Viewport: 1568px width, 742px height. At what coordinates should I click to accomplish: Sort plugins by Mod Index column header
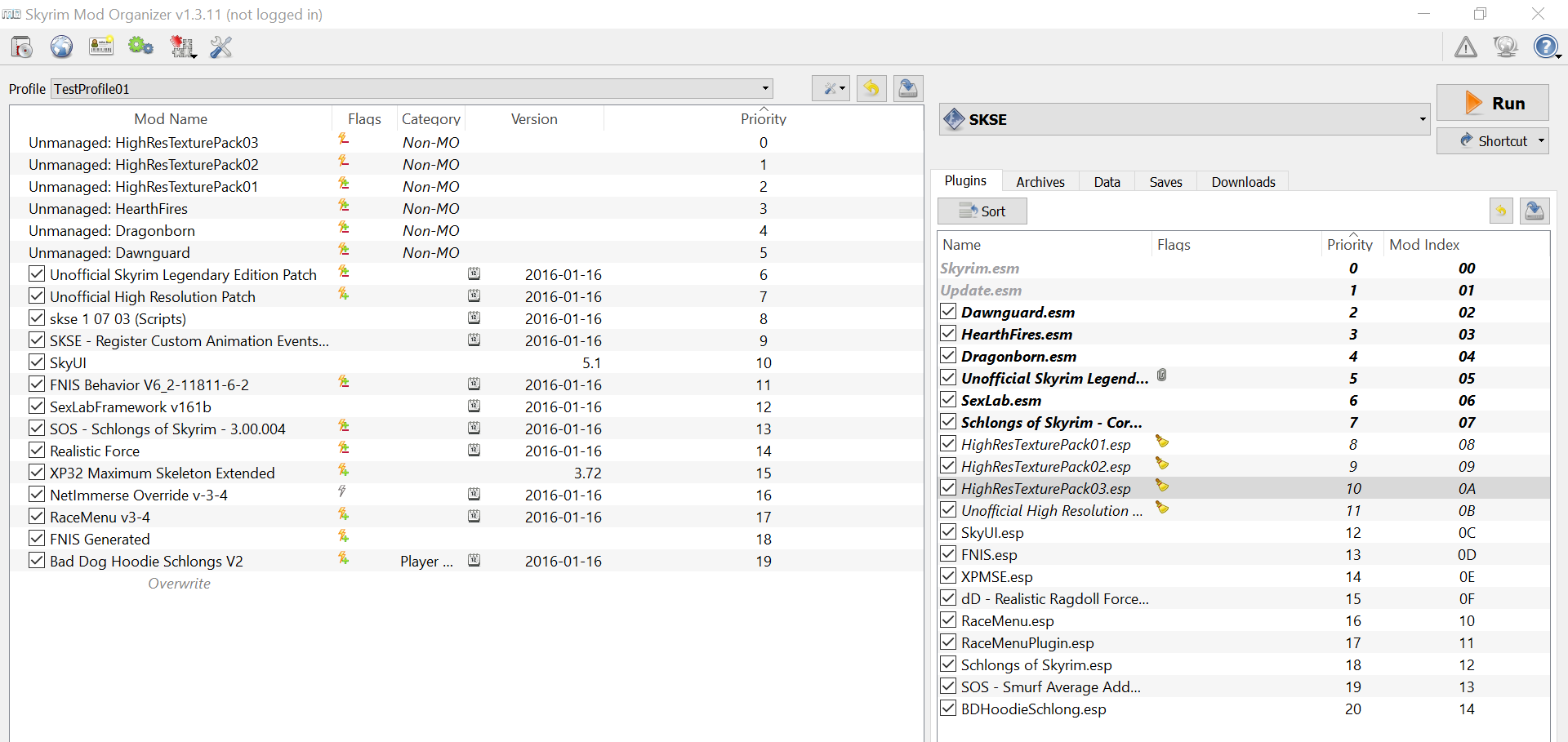(x=1424, y=245)
